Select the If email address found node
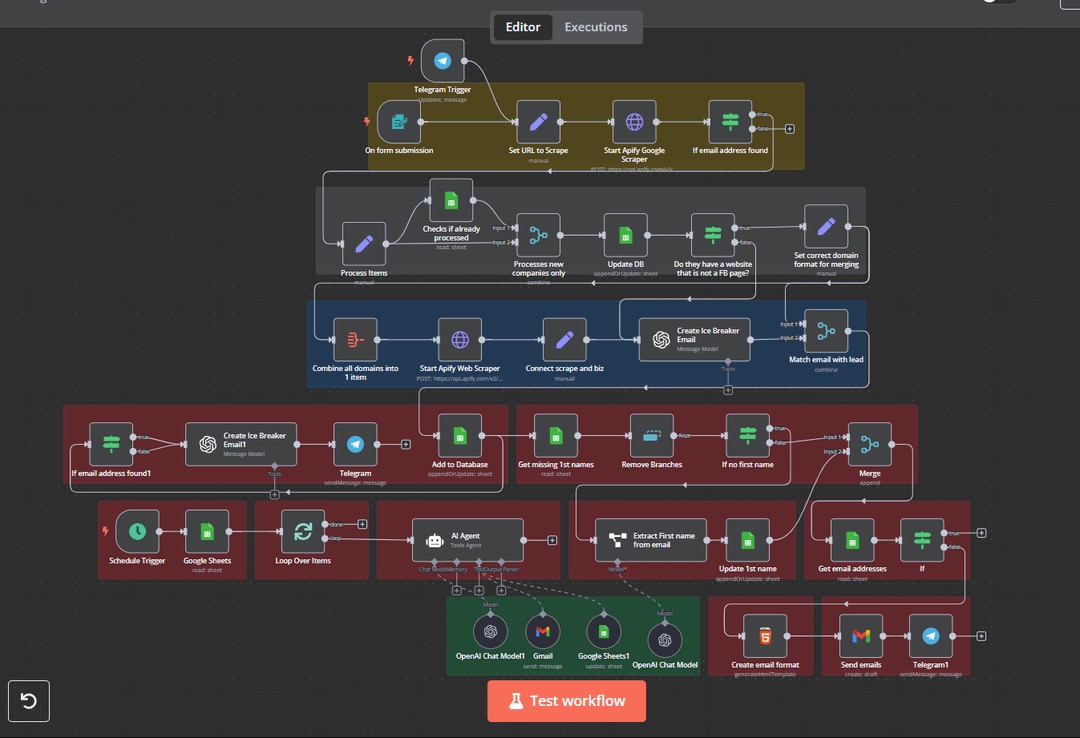This screenshot has height=738, width=1080. click(730, 122)
